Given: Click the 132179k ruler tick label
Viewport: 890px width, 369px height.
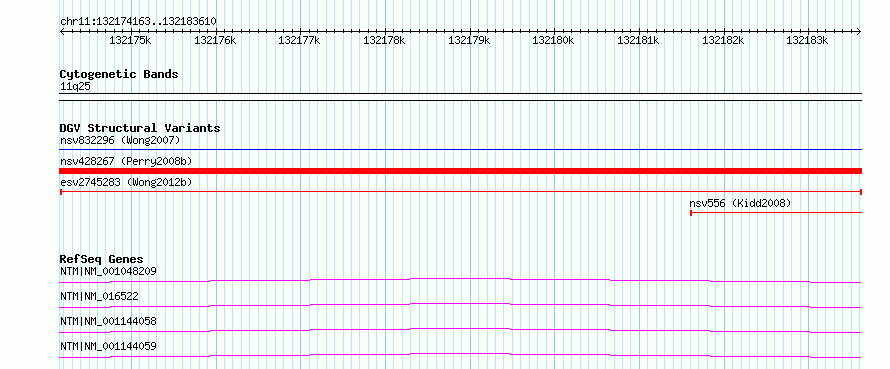Looking at the screenshot, I should (x=469, y=40).
